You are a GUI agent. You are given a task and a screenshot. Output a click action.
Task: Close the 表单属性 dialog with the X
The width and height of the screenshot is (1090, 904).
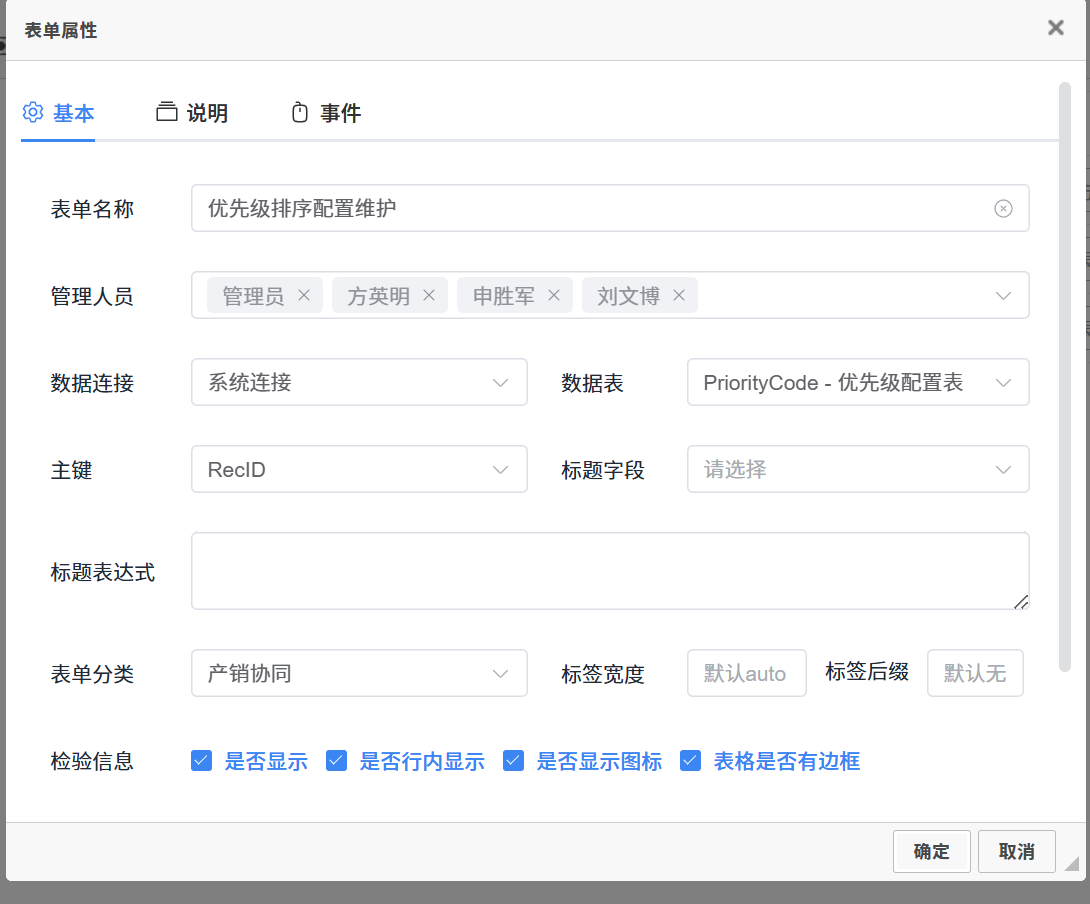tap(1055, 28)
